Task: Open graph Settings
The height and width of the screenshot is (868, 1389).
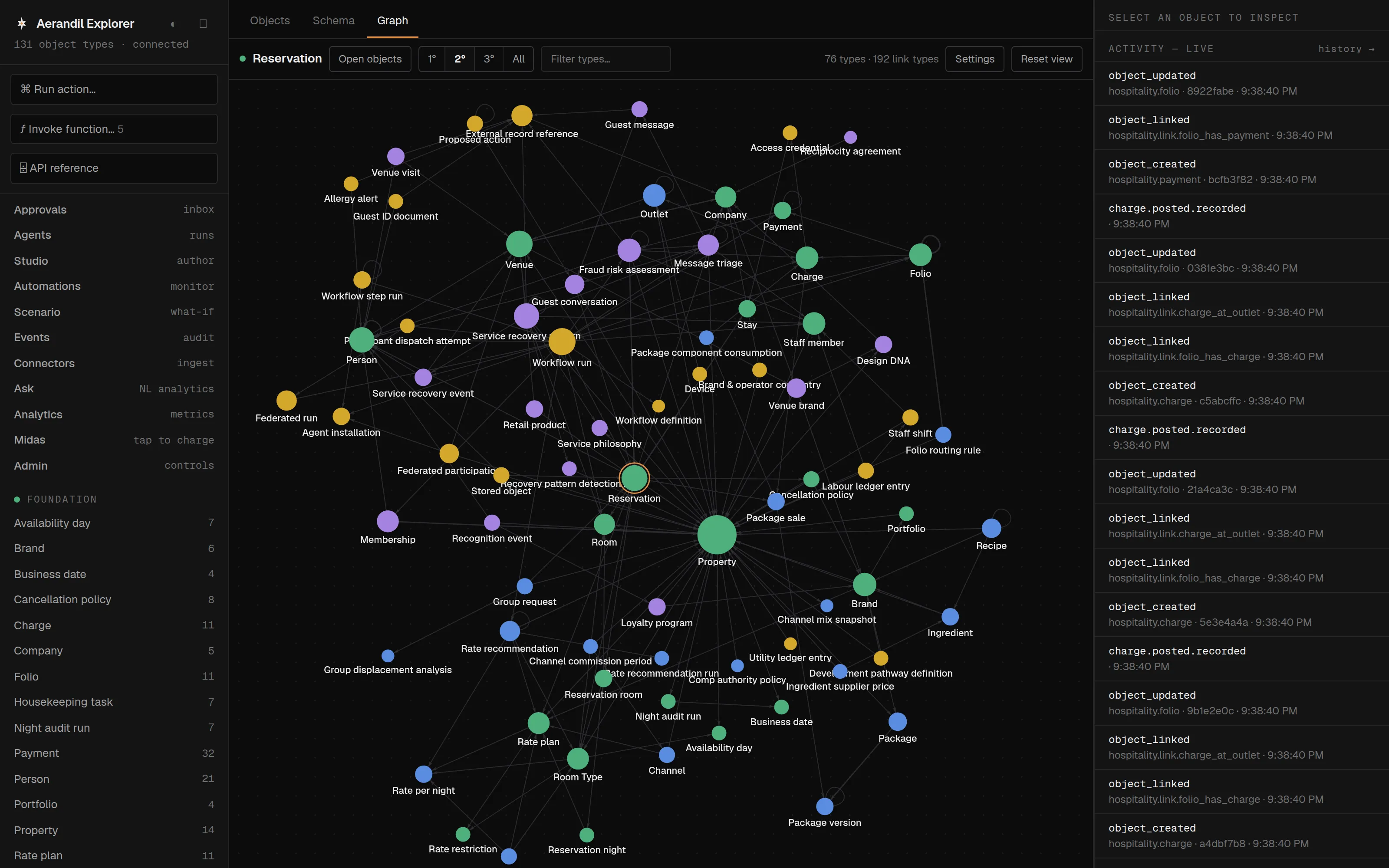Action: [974, 59]
